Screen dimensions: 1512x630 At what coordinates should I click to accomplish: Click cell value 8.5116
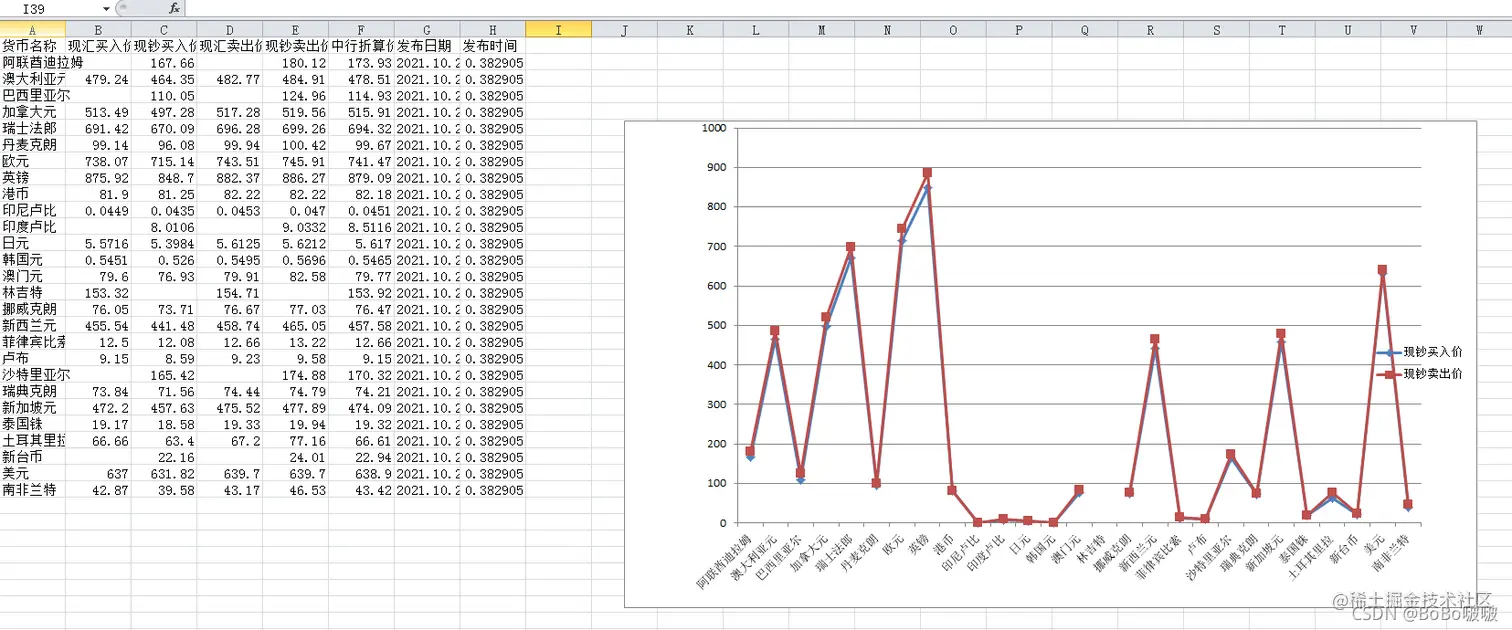(370, 227)
